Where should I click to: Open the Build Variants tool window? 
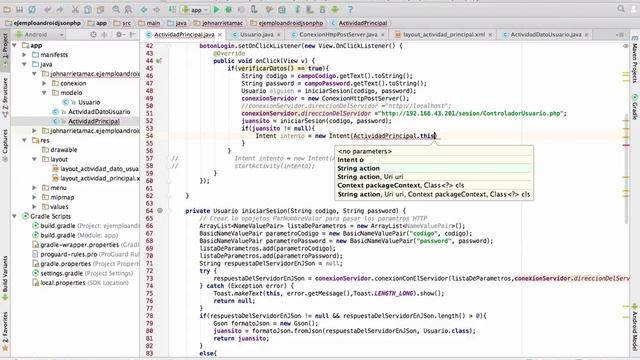5,278
